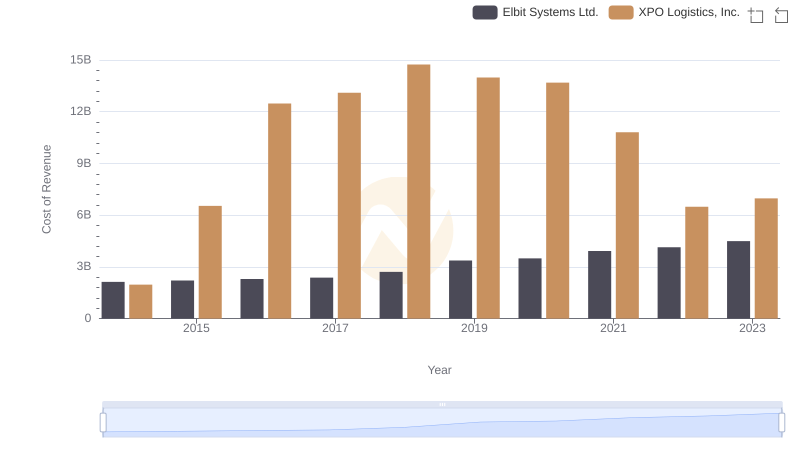The height and width of the screenshot is (461, 800).
Task: Click the tallest XPO Logistics bar for 2018
Action: pos(418,191)
